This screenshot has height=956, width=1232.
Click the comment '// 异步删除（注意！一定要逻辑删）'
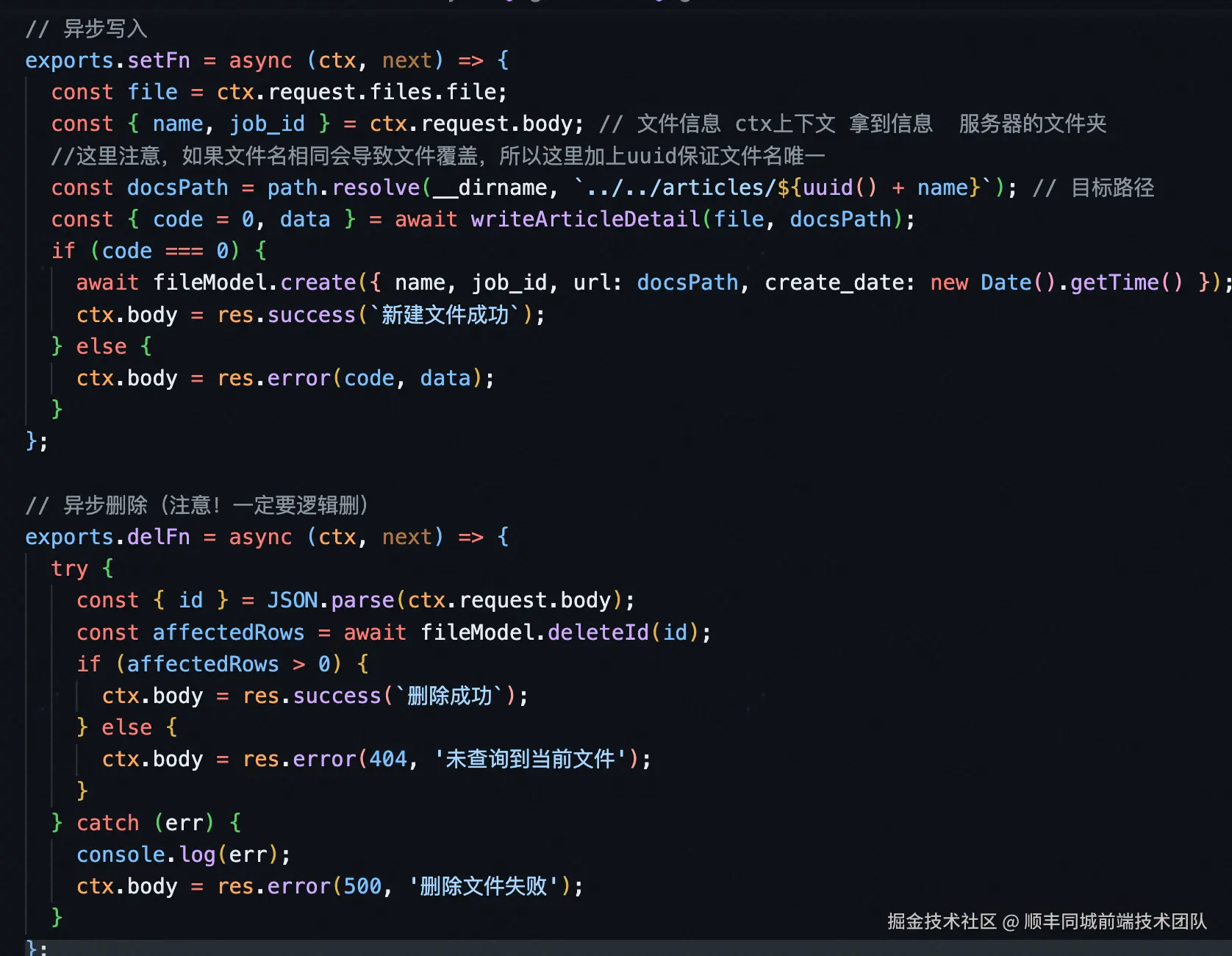point(197,505)
